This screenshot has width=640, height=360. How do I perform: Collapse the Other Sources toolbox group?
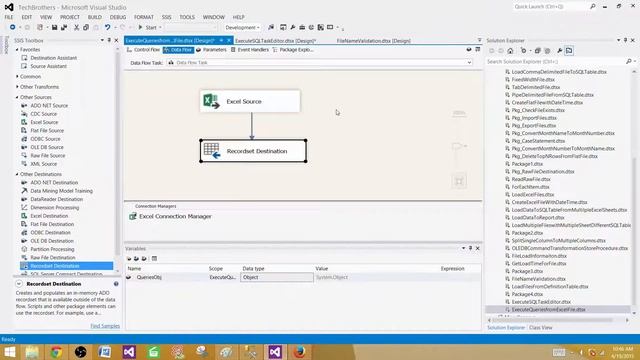coord(17,97)
